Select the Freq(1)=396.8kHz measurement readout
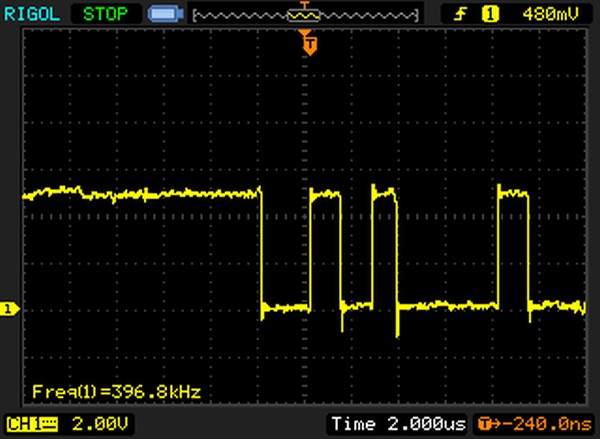 point(116,391)
